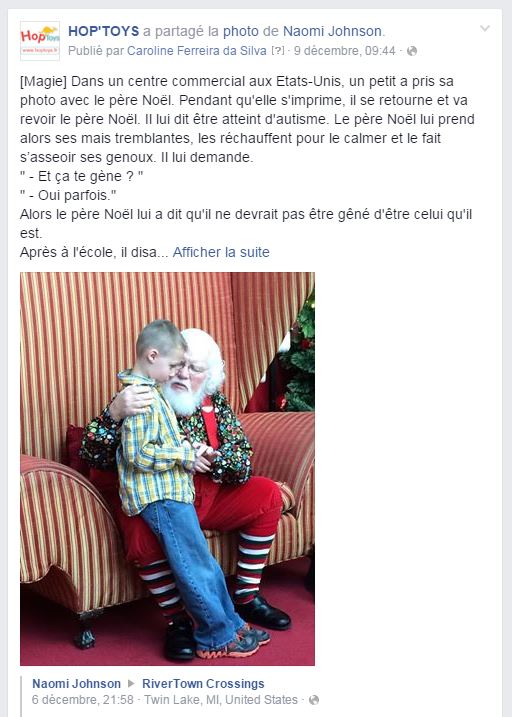The height and width of the screenshot is (717, 512).
Task: Visit Caroline Ferreira da Silva's profile
Action: pyautogui.click(x=197, y=51)
